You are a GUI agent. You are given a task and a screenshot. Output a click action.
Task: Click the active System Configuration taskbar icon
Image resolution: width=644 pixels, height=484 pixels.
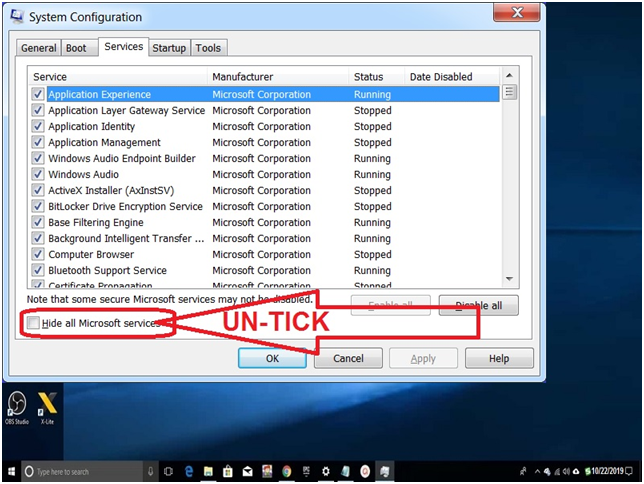384,471
